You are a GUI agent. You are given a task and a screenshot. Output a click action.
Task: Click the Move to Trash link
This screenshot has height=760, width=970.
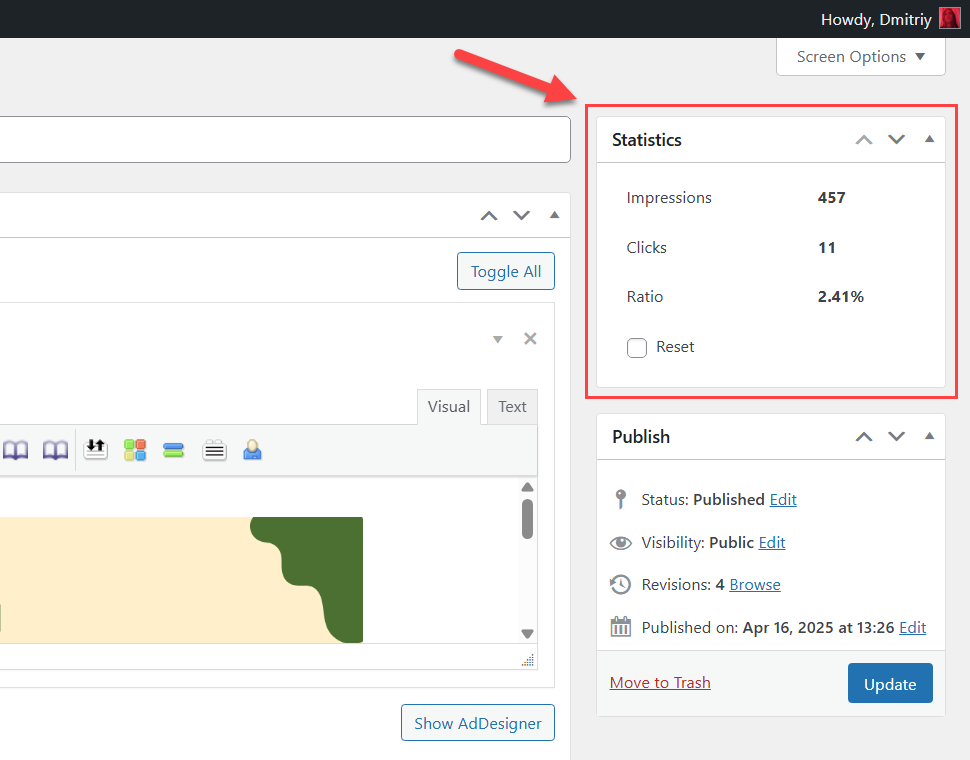pyautogui.click(x=660, y=683)
